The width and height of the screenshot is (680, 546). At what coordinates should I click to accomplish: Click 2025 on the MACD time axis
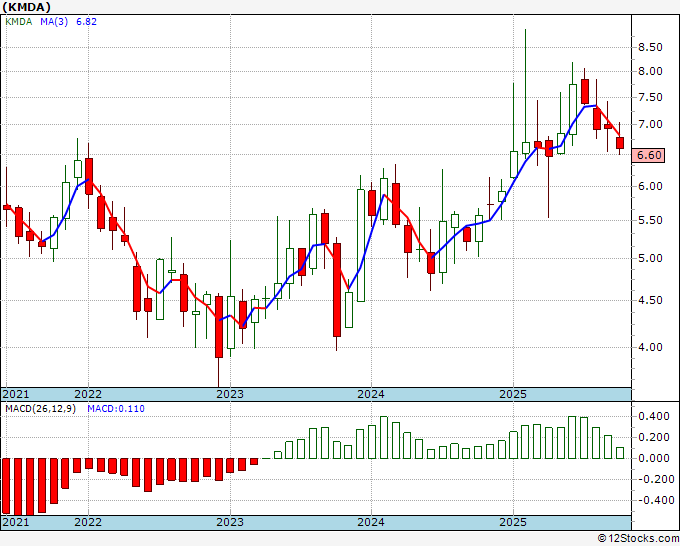coord(513,522)
